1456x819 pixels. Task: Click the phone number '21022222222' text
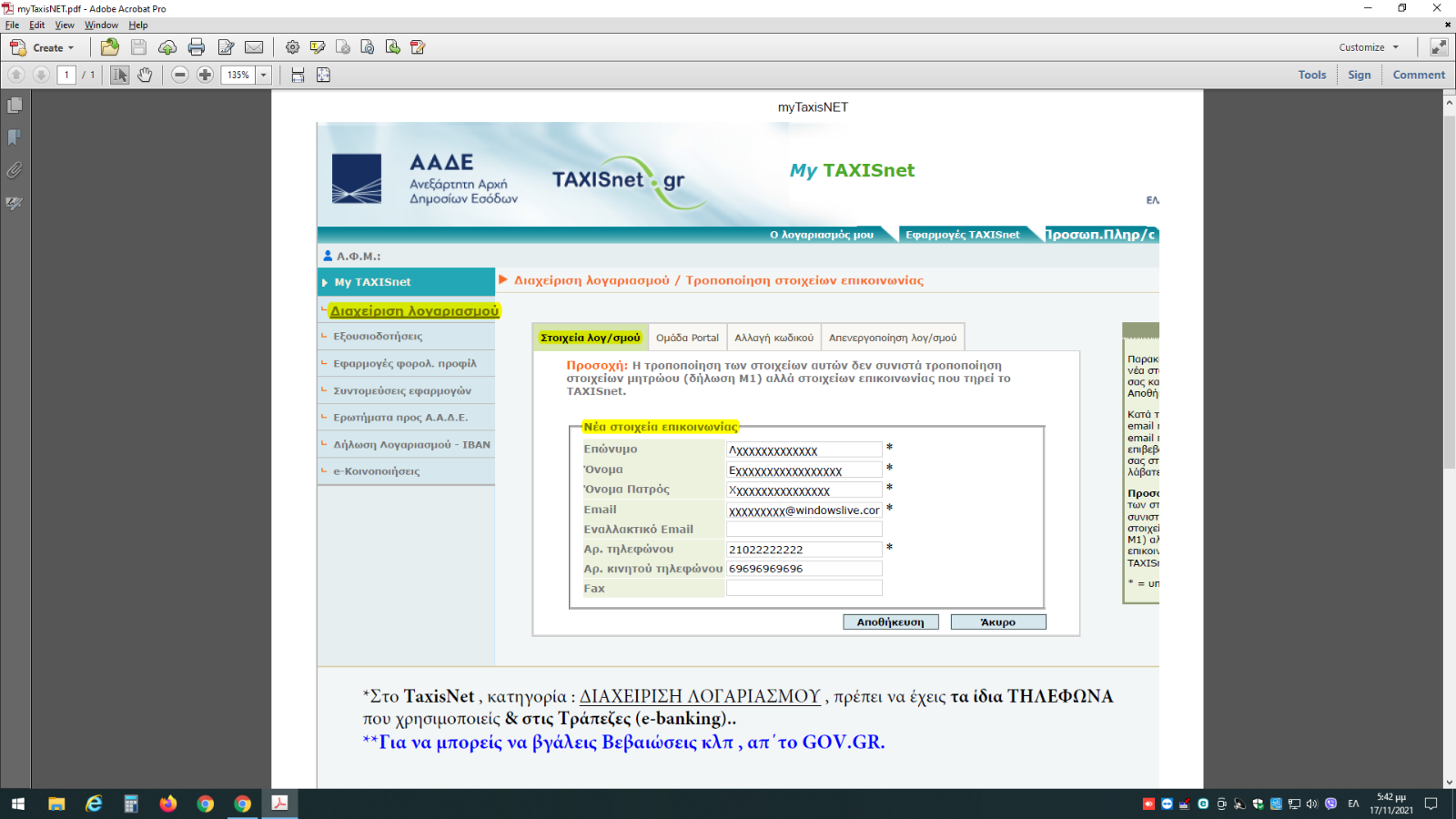[766, 550]
